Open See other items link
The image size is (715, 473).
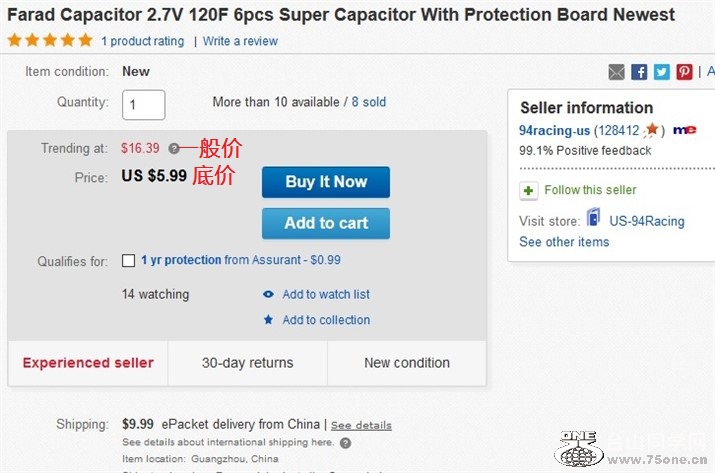click(x=563, y=242)
